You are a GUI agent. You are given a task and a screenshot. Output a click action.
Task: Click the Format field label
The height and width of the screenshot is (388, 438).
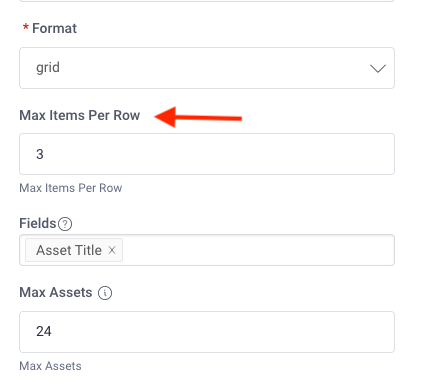54,28
